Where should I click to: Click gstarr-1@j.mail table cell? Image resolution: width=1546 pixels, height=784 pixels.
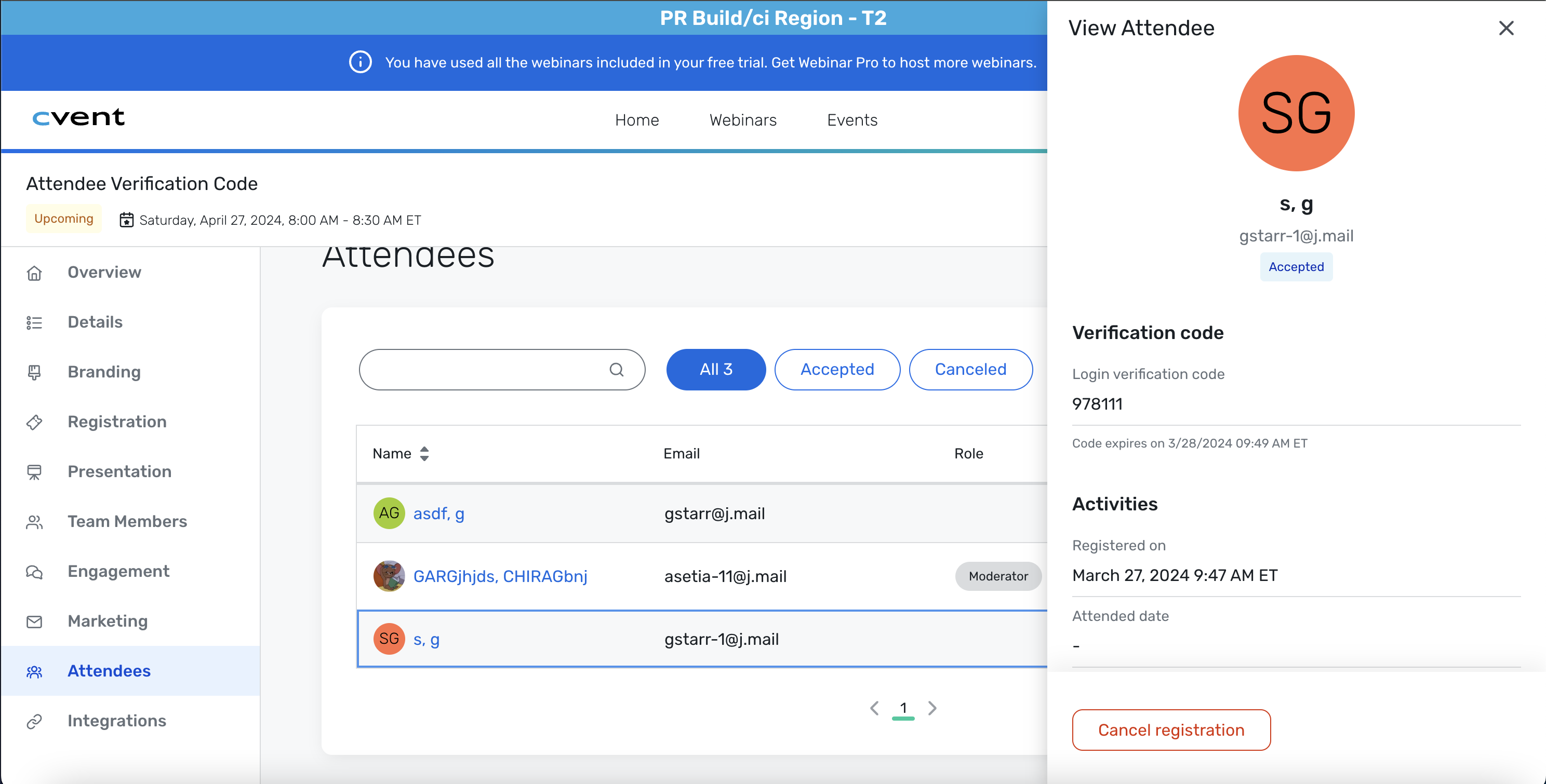(722, 640)
